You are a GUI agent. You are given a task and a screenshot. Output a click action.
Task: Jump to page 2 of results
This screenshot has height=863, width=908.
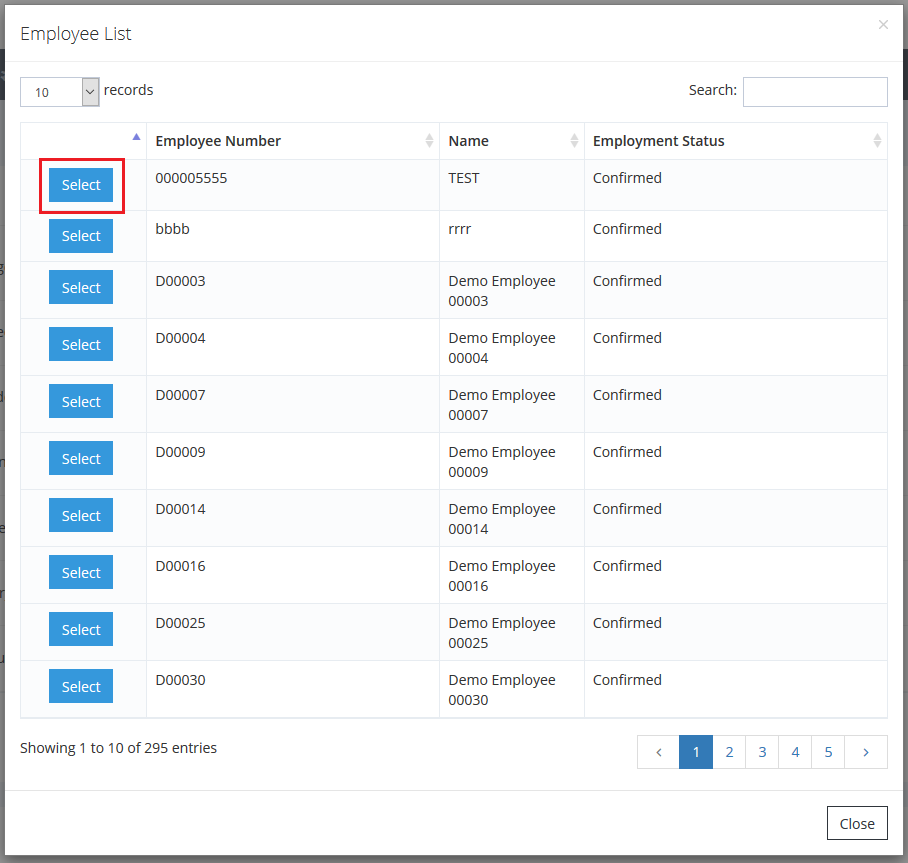(729, 752)
